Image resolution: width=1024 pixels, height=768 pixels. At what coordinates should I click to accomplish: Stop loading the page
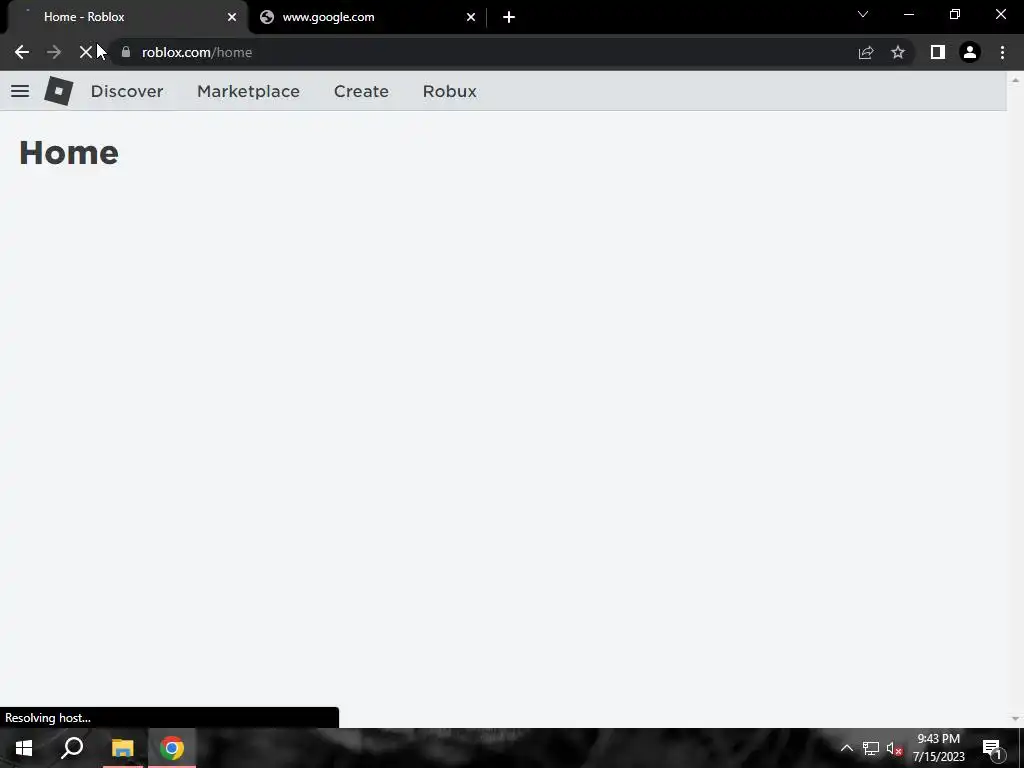pyautogui.click(x=86, y=52)
